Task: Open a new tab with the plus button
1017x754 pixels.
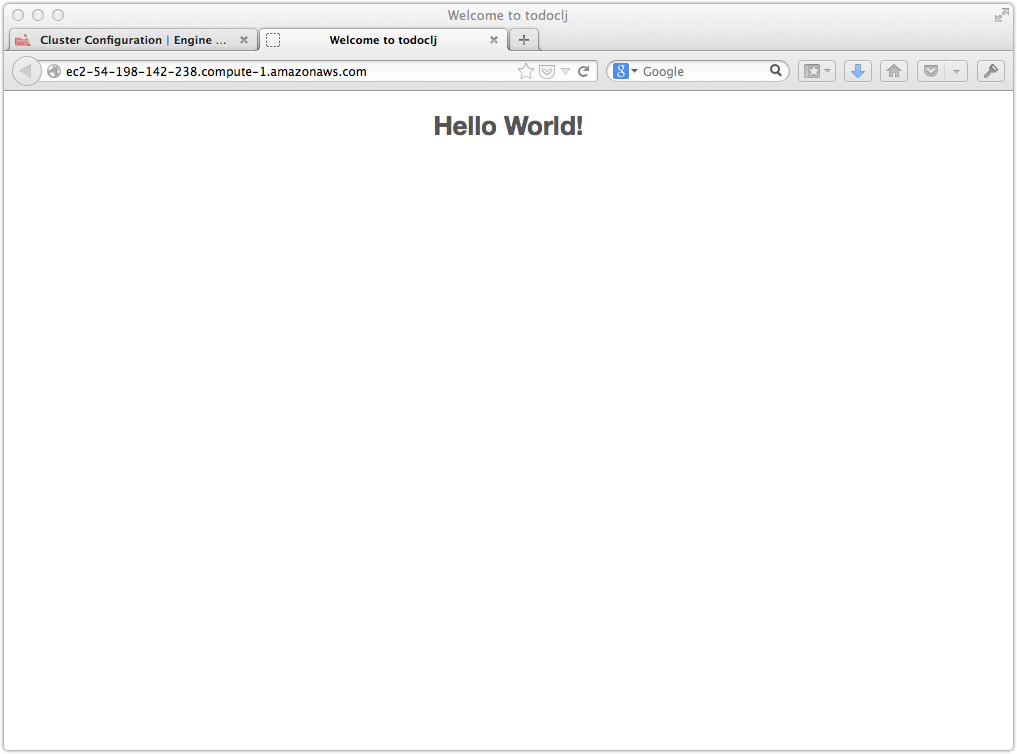Action: pos(524,39)
